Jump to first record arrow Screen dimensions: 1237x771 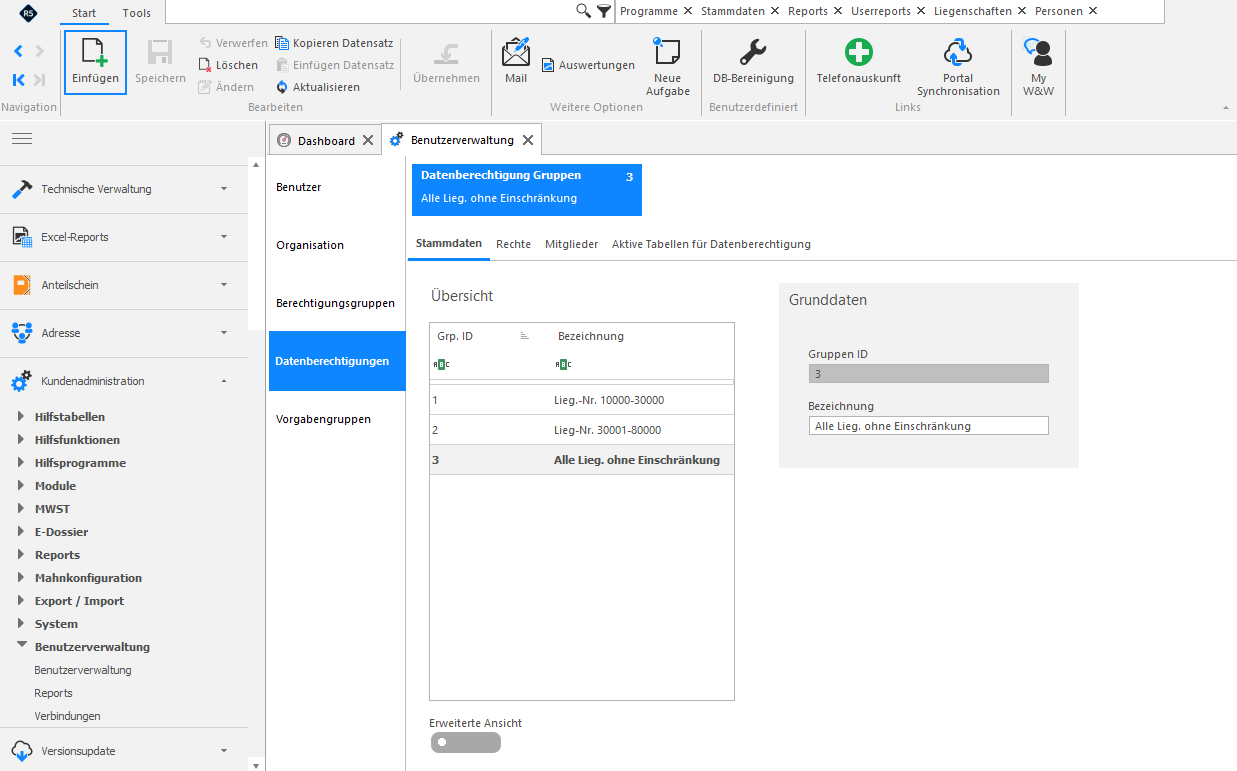pyautogui.click(x=18, y=80)
